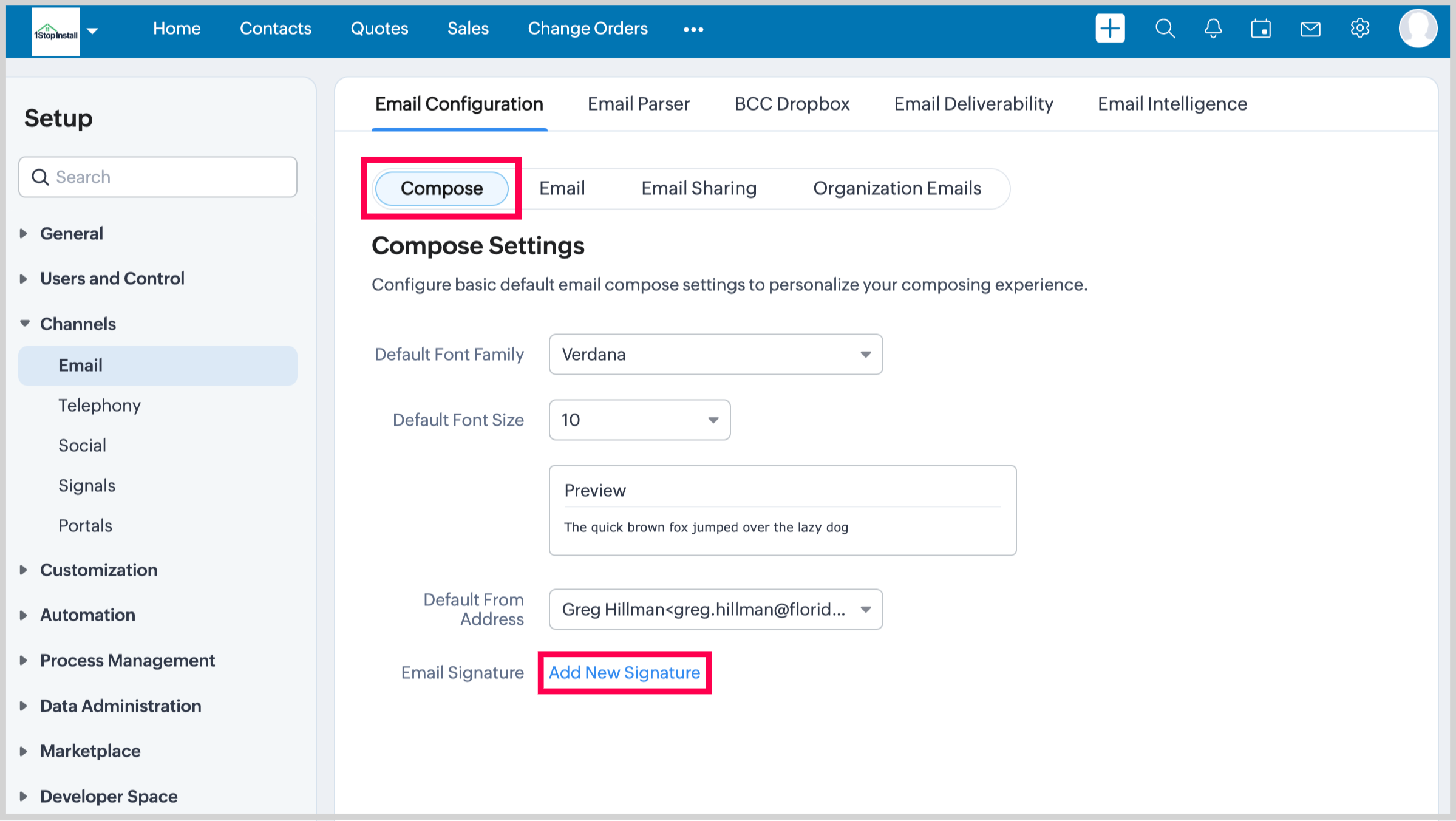
Task: Switch to Email Sharing sub-tab
Action: (698, 188)
